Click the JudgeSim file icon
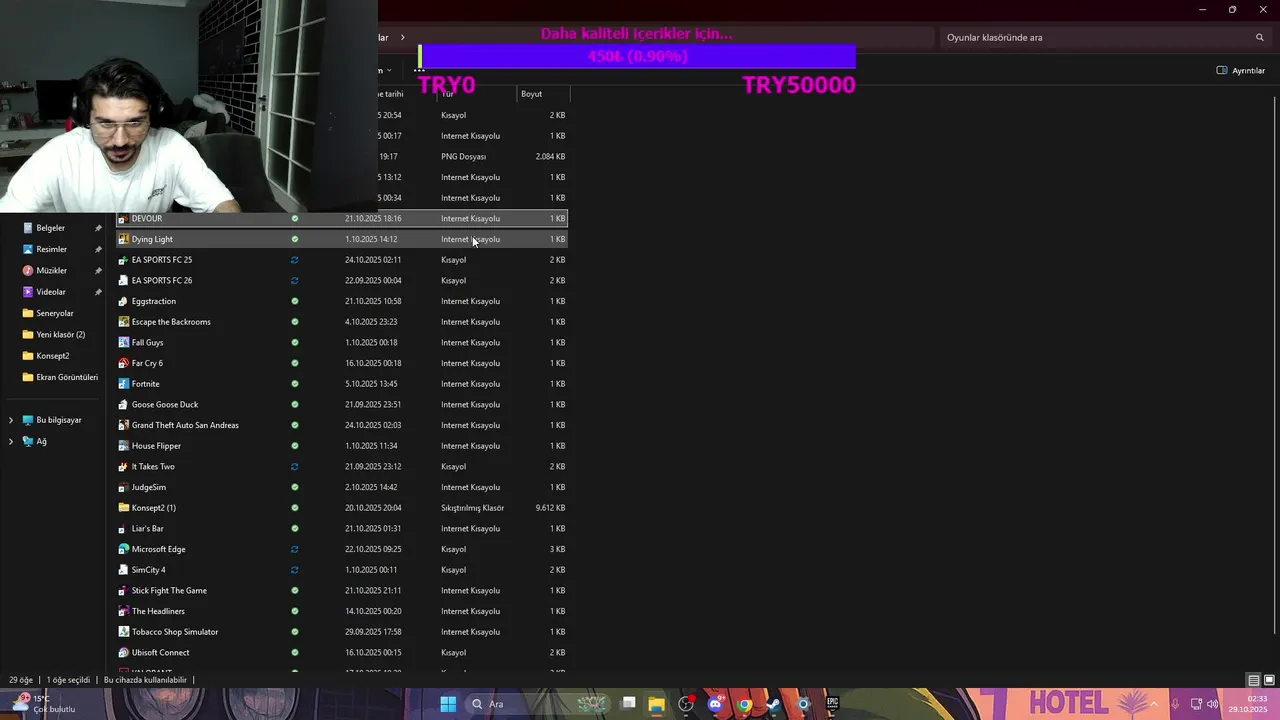Screen dimensions: 1280x720 pyautogui.click(x=124, y=487)
